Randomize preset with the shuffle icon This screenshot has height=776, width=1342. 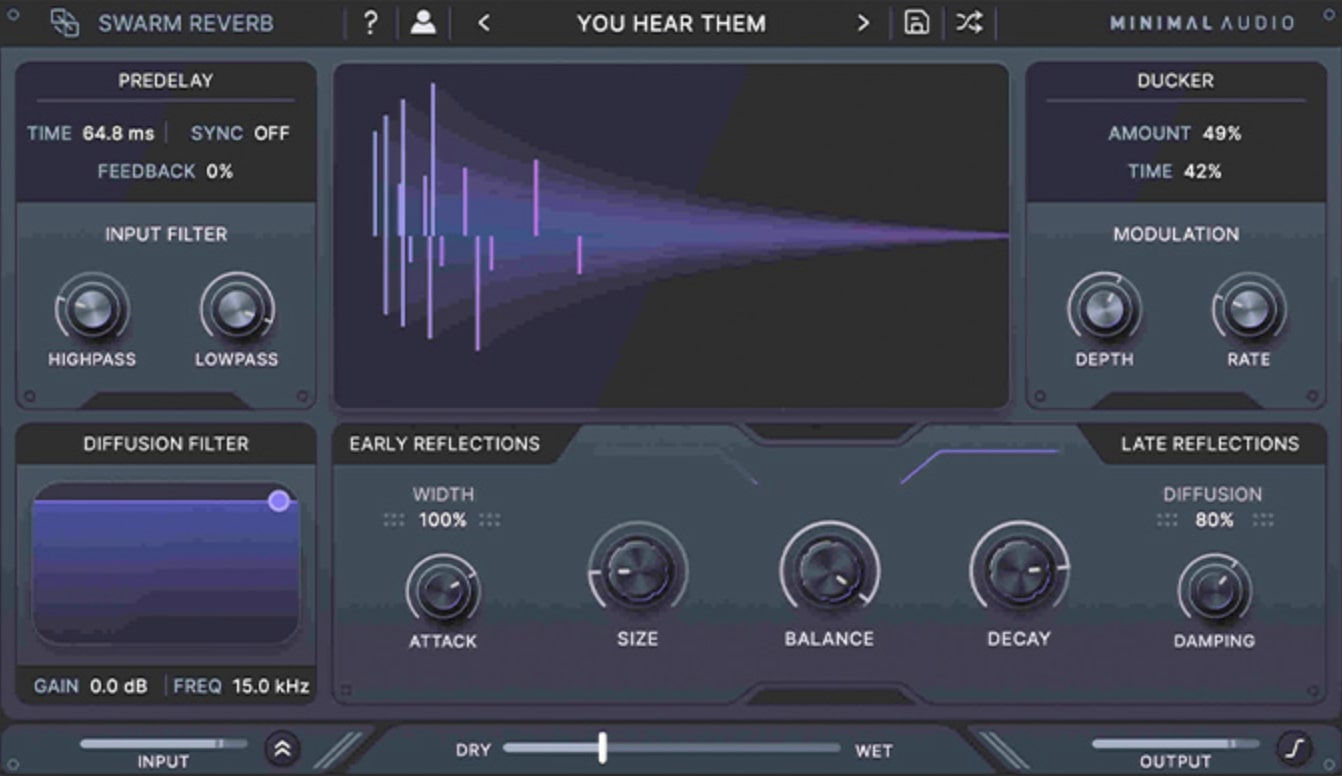(x=969, y=23)
